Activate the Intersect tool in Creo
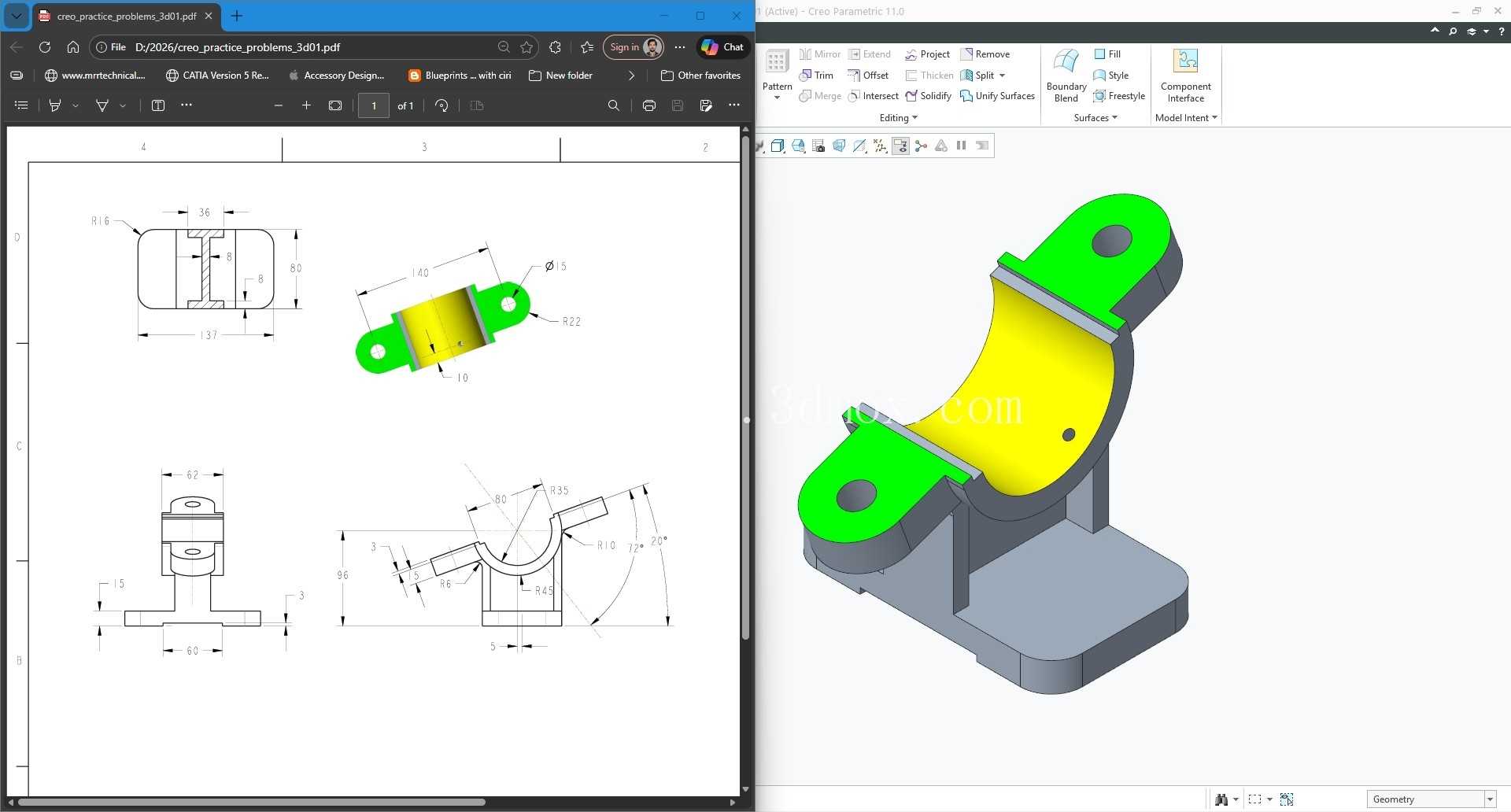Viewport: 1511px width, 812px height. coord(873,96)
